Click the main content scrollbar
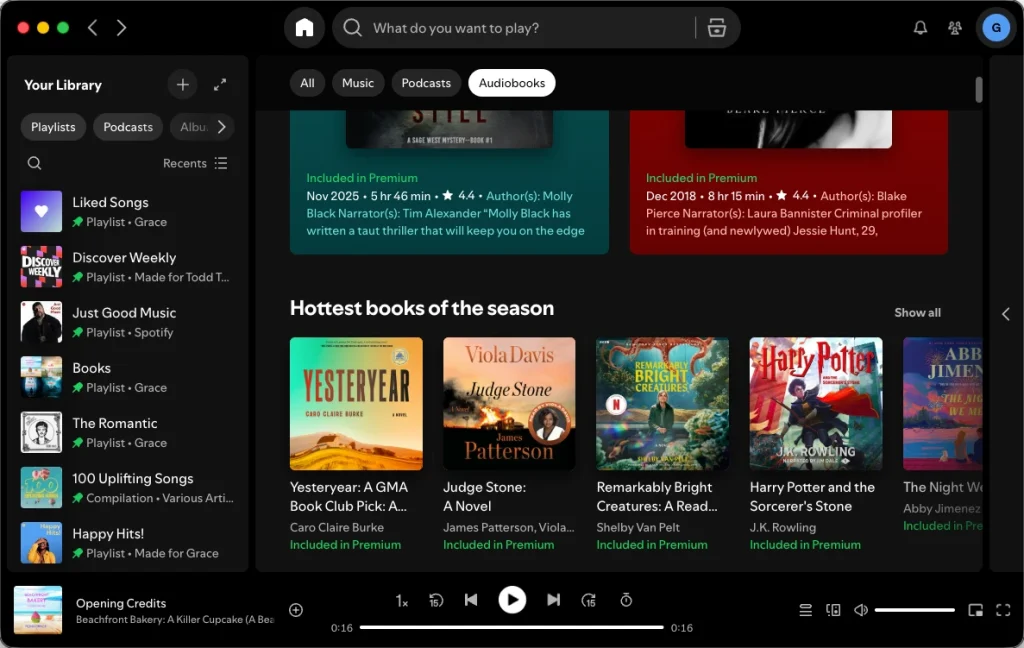This screenshot has height=648, width=1024. coord(978,89)
